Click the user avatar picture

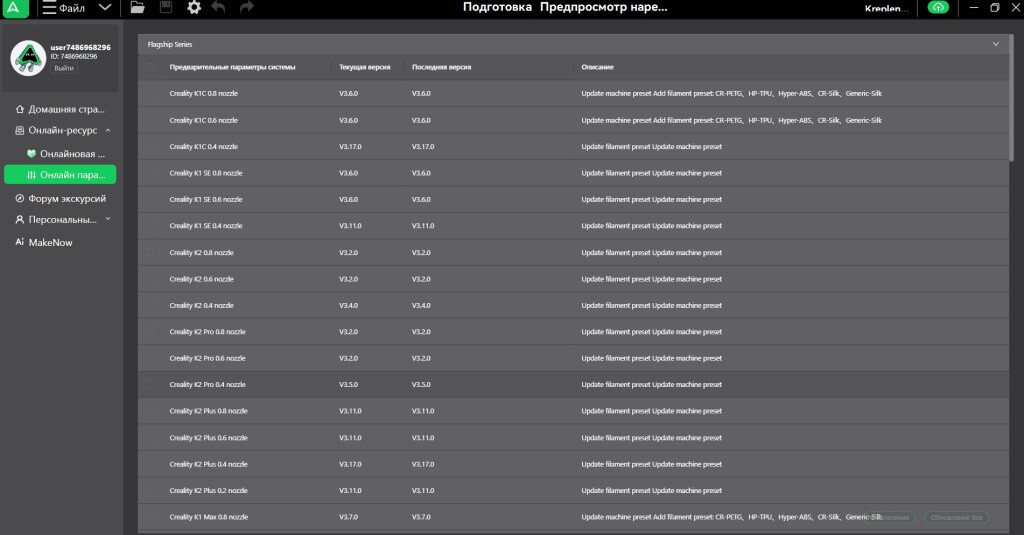click(x=28, y=58)
